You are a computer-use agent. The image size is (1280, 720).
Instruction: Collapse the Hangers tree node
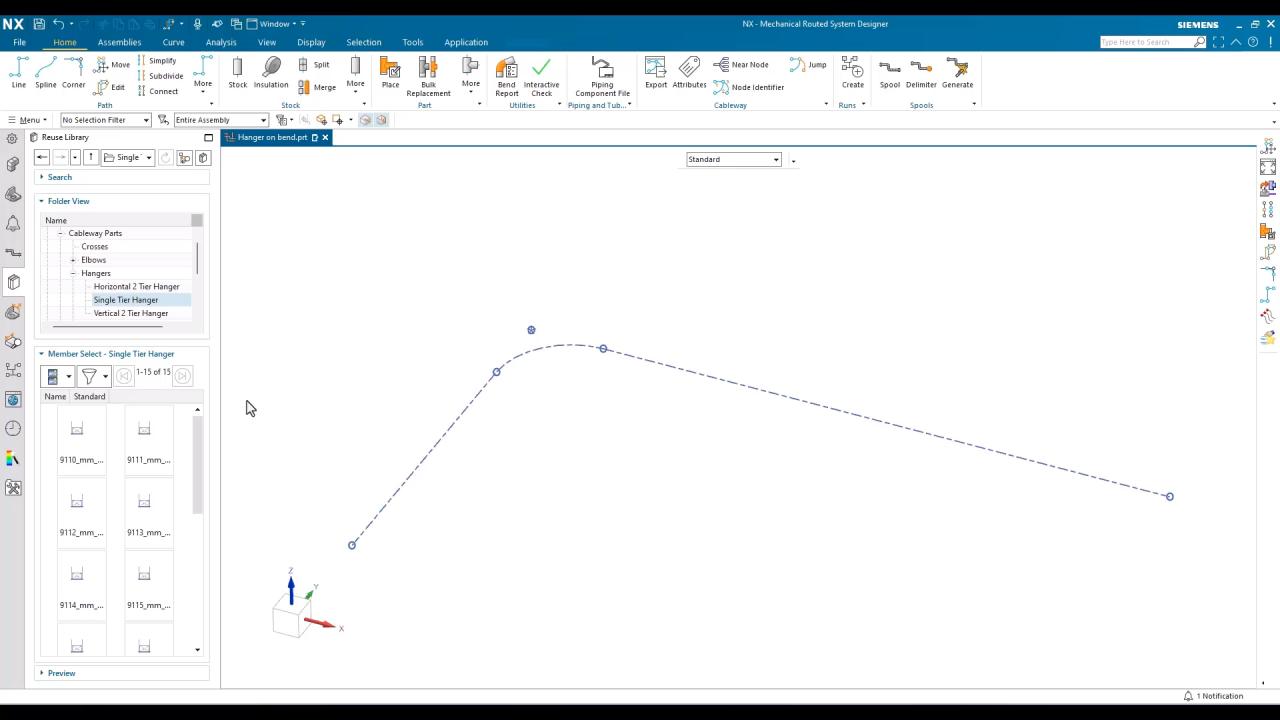tap(73, 273)
